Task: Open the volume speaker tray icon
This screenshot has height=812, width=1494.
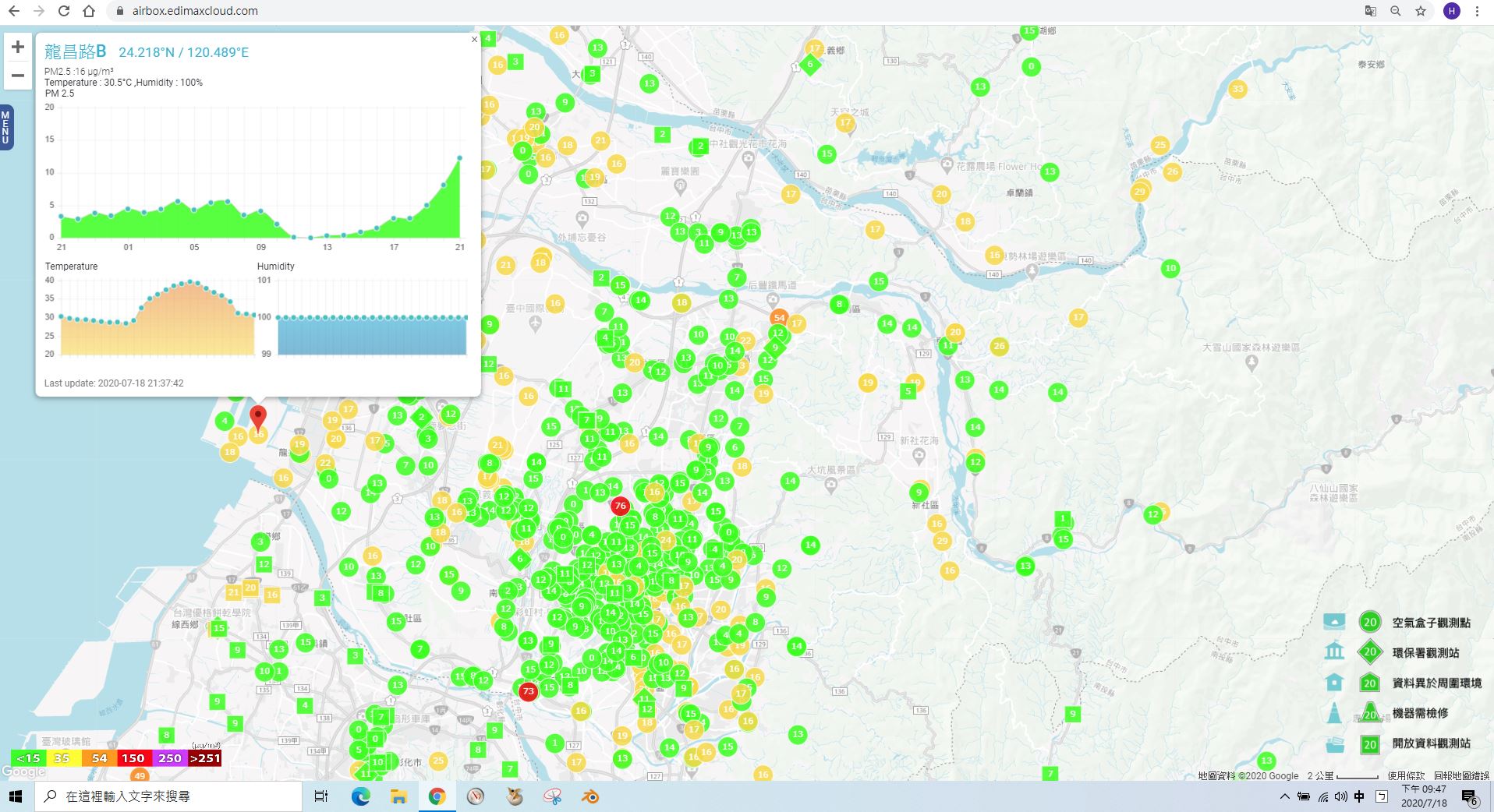Action: 1340,796
